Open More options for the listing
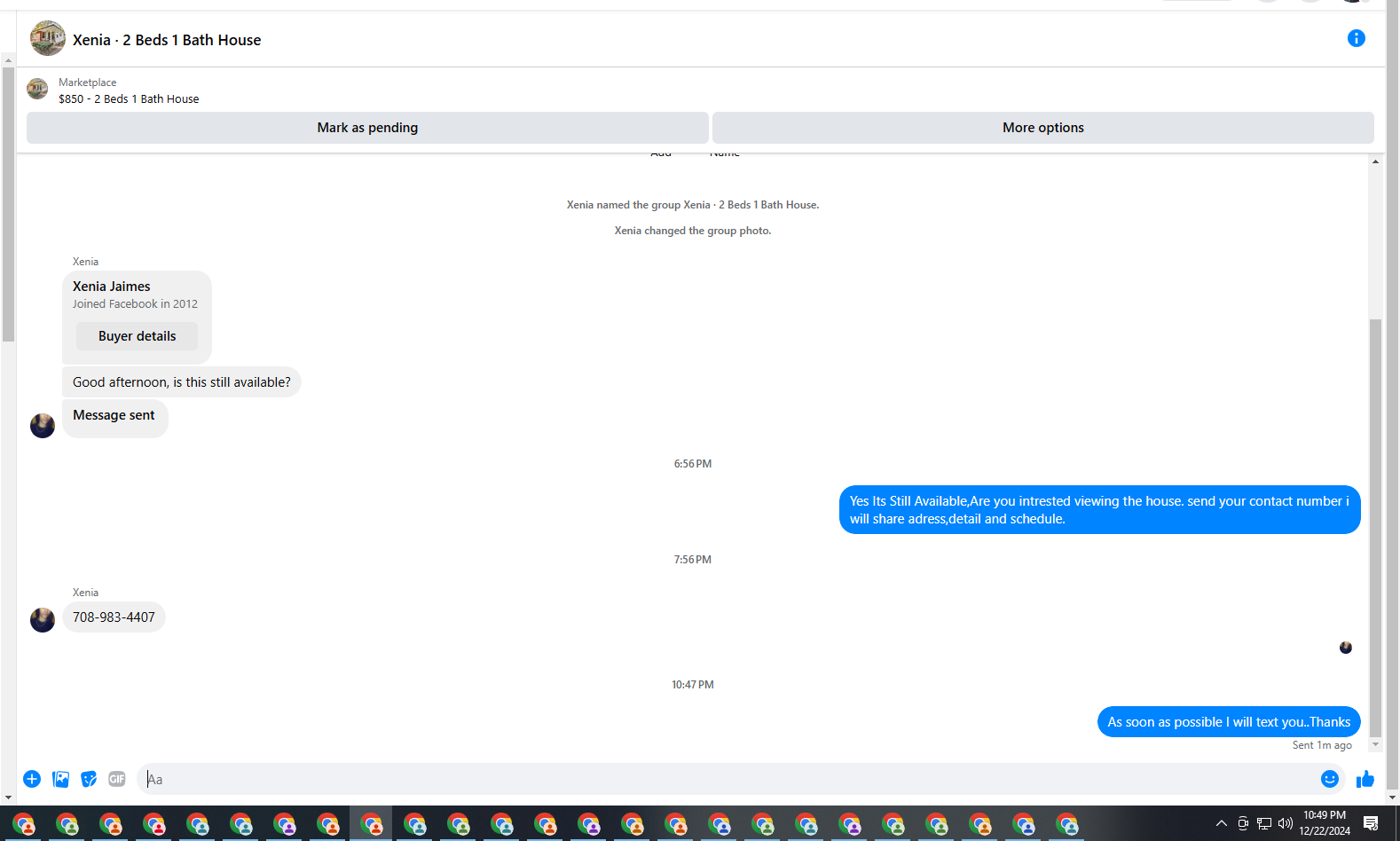The image size is (1400, 841). (1043, 128)
